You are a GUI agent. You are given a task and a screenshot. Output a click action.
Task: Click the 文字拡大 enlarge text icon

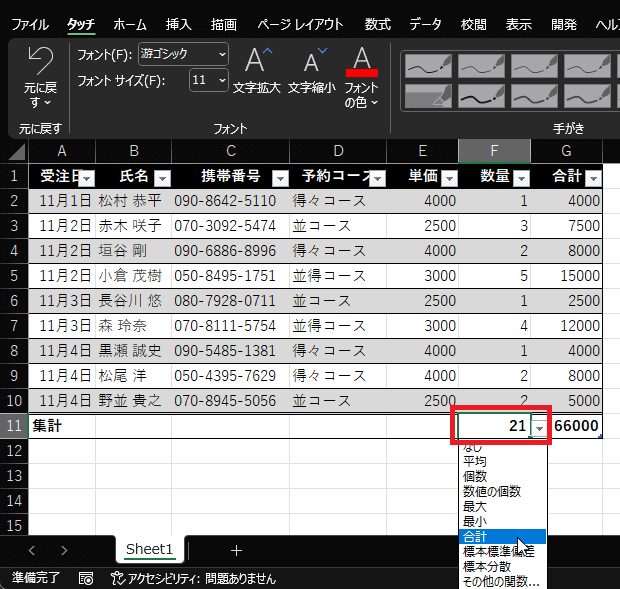click(x=258, y=62)
